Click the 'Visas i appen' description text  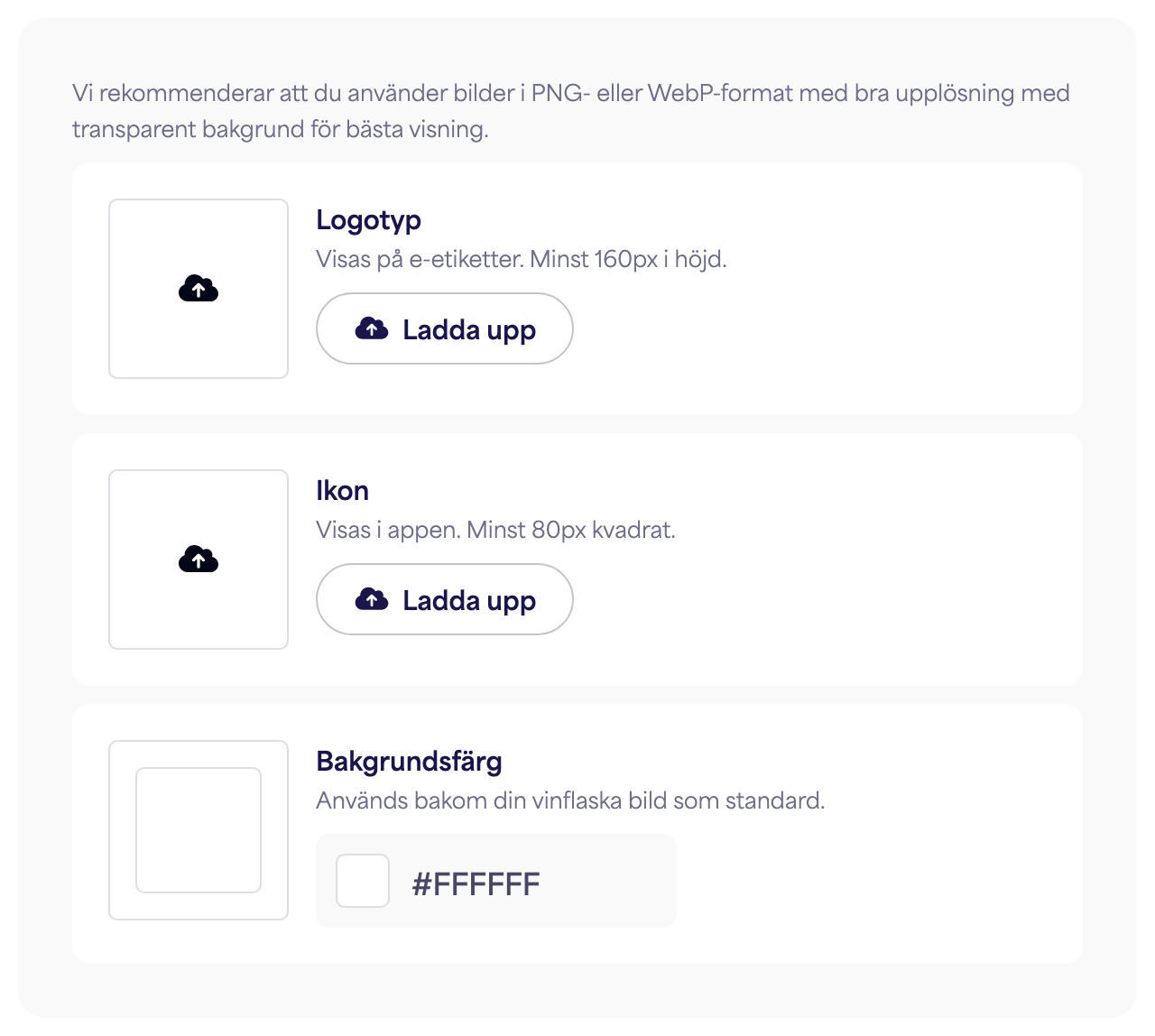[495, 530]
